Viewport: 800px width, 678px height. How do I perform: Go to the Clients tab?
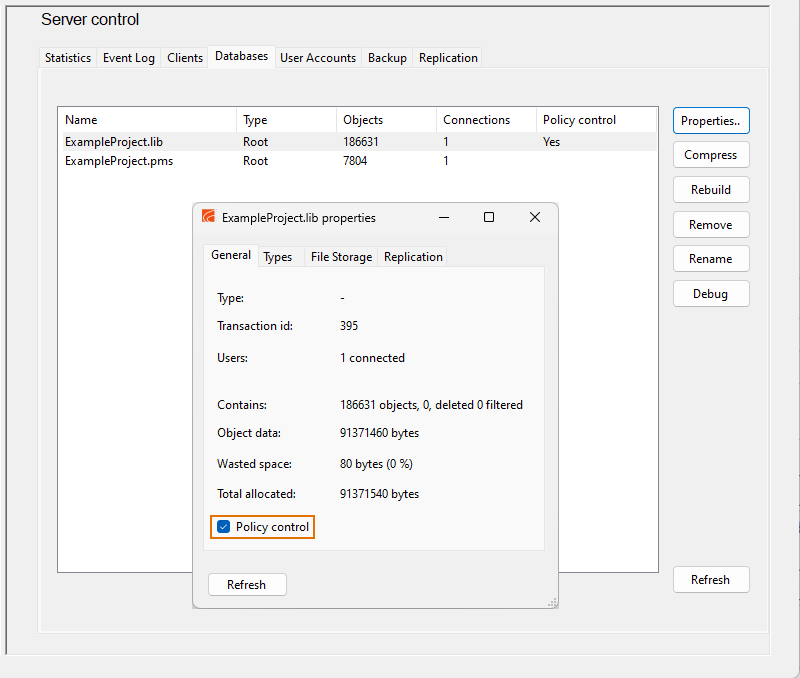tap(185, 58)
